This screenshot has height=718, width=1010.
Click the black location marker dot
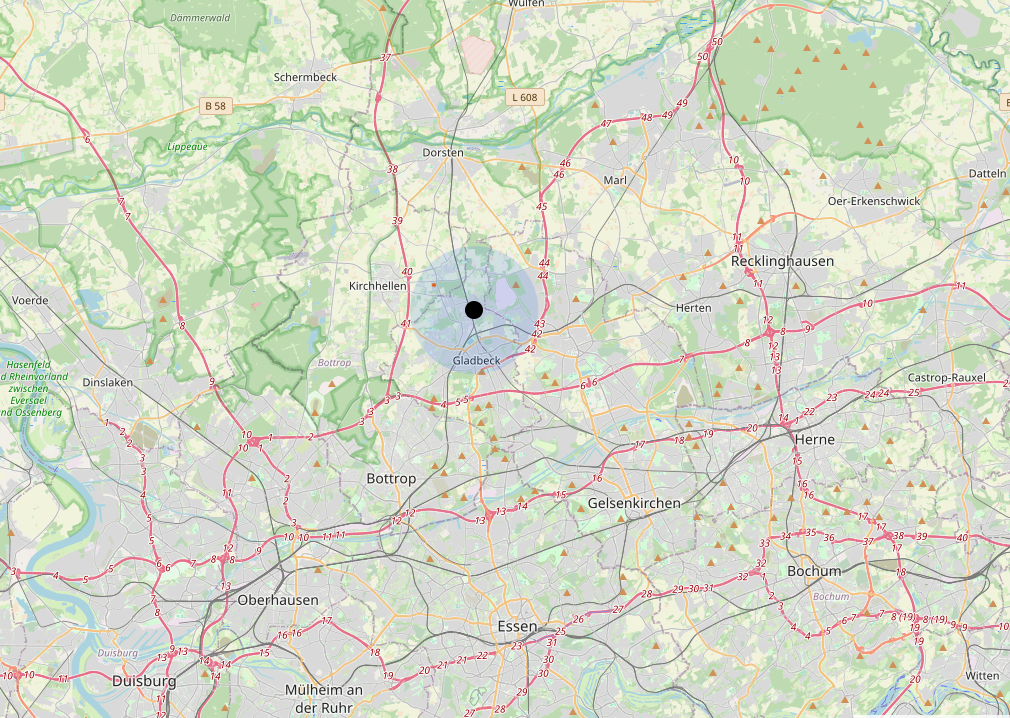tap(473, 310)
